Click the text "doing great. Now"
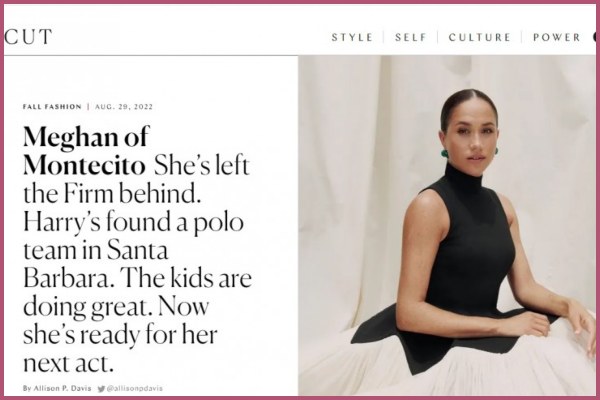The image size is (600, 400). click(x=116, y=307)
